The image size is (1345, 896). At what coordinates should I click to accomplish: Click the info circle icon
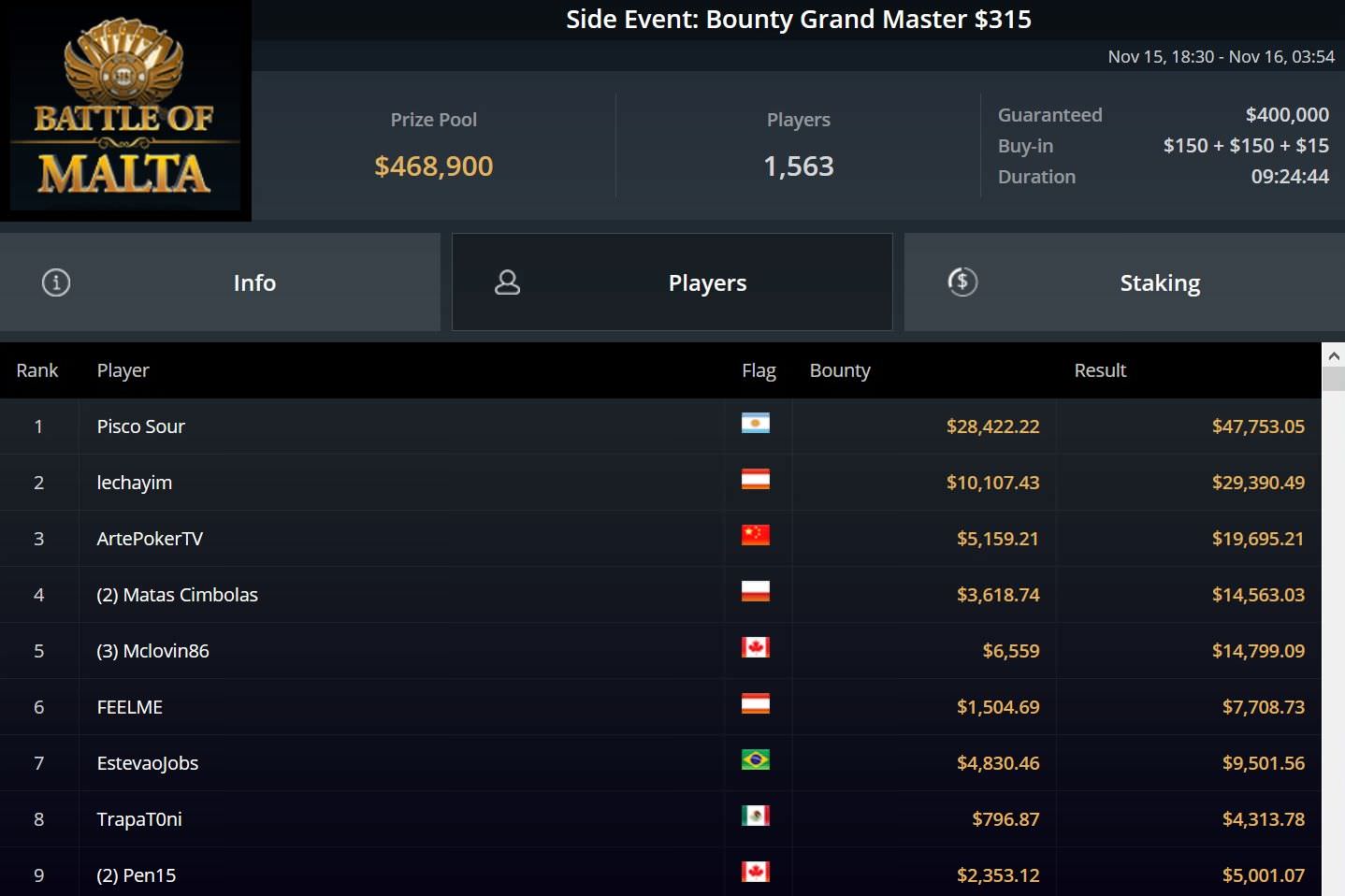point(56,282)
